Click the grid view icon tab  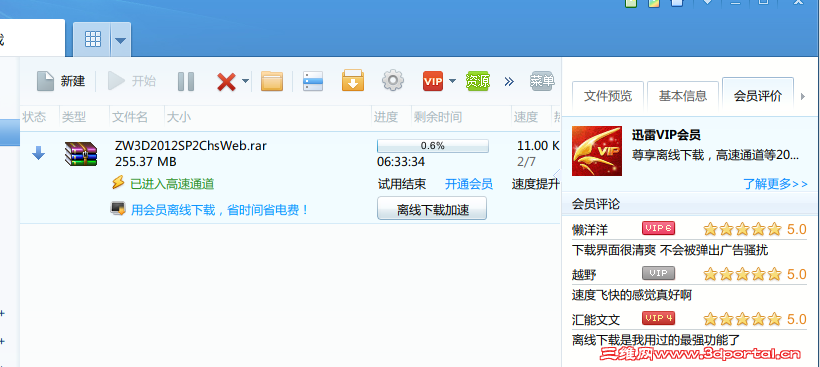point(93,39)
